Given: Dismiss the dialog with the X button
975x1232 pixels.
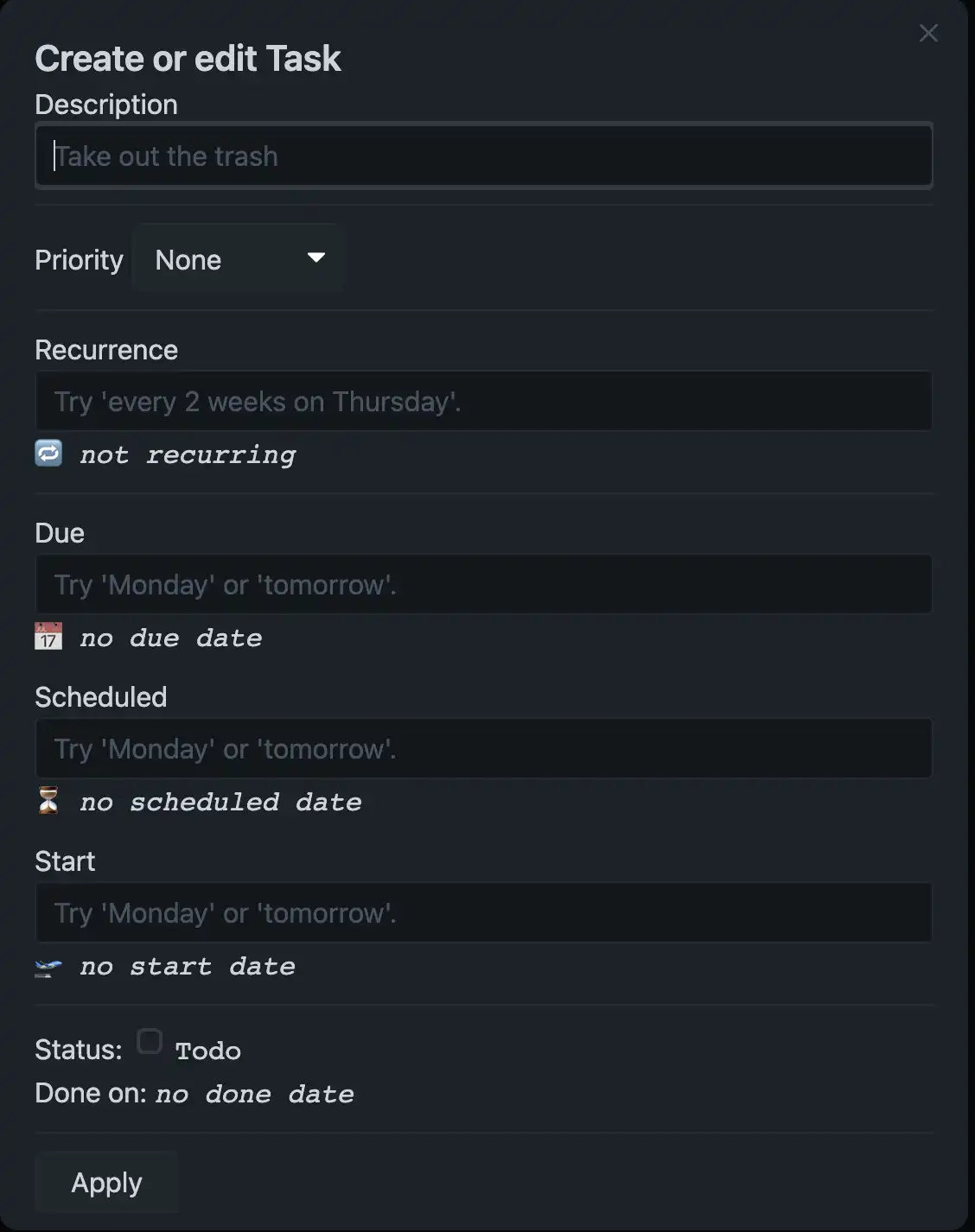Looking at the screenshot, I should (x=928, y=34).
